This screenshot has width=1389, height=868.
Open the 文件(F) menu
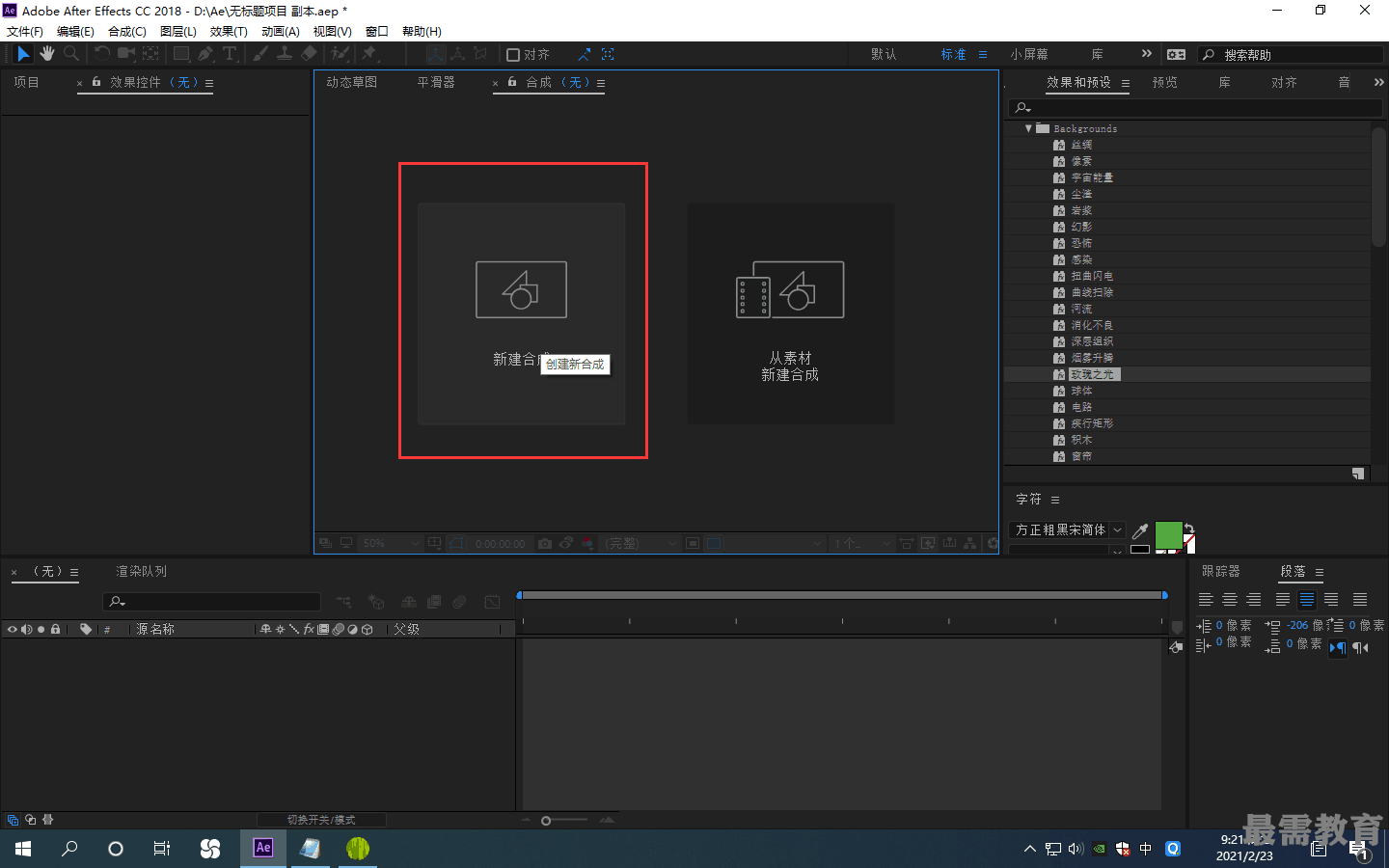(x=25, y=31)
